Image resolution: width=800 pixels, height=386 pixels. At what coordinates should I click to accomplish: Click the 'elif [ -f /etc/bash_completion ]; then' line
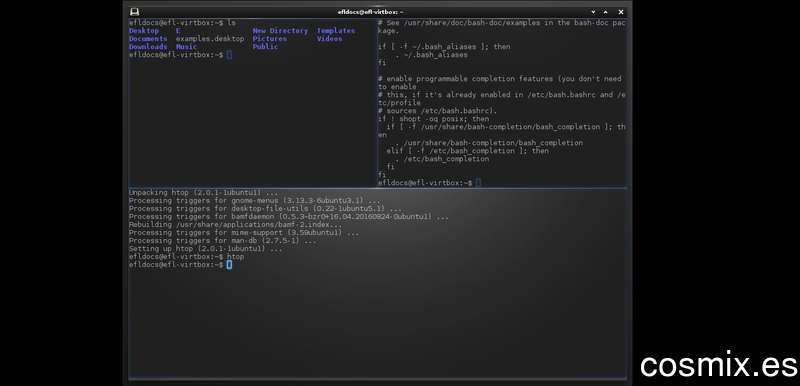(467, 151)
